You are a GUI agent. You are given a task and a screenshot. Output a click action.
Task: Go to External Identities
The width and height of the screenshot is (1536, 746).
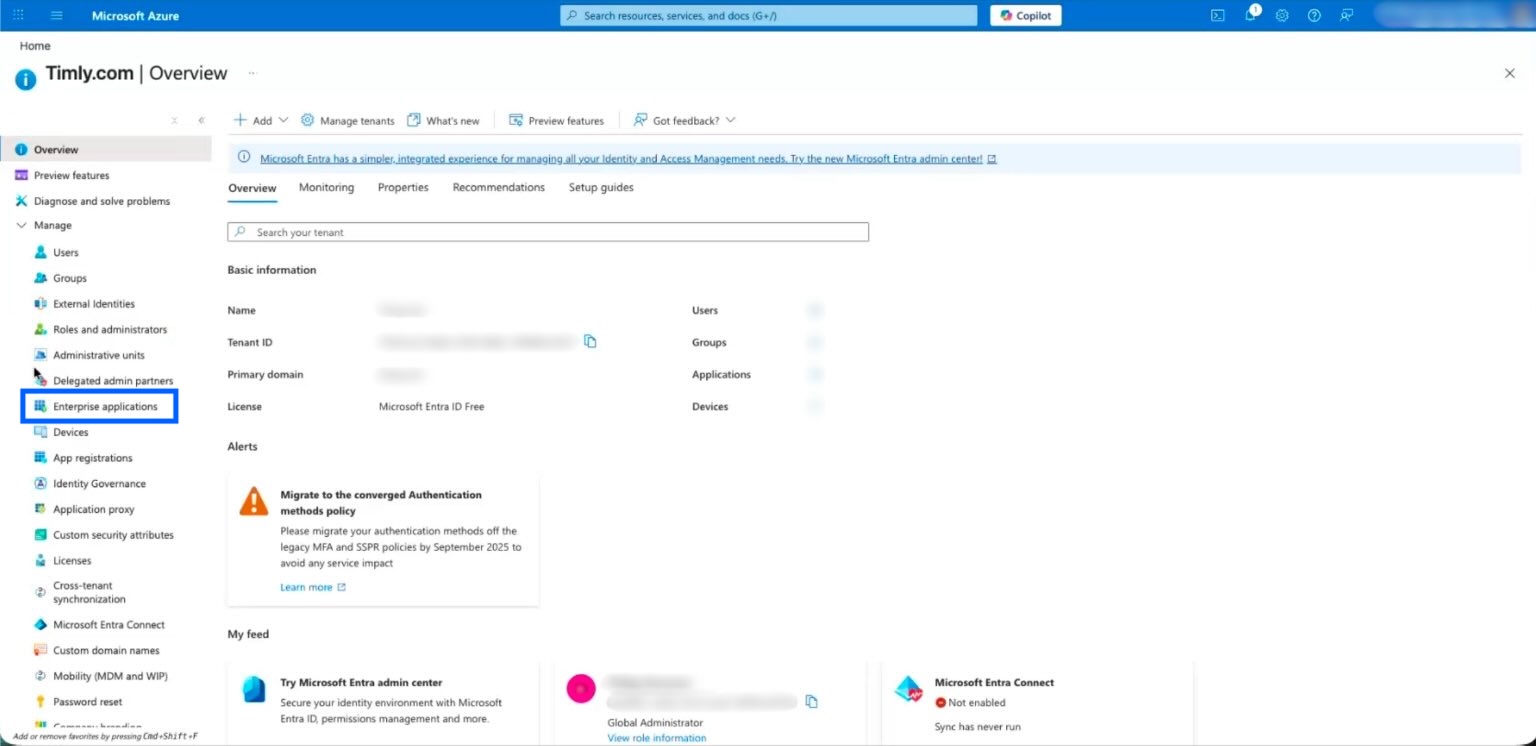coord(94,304)
